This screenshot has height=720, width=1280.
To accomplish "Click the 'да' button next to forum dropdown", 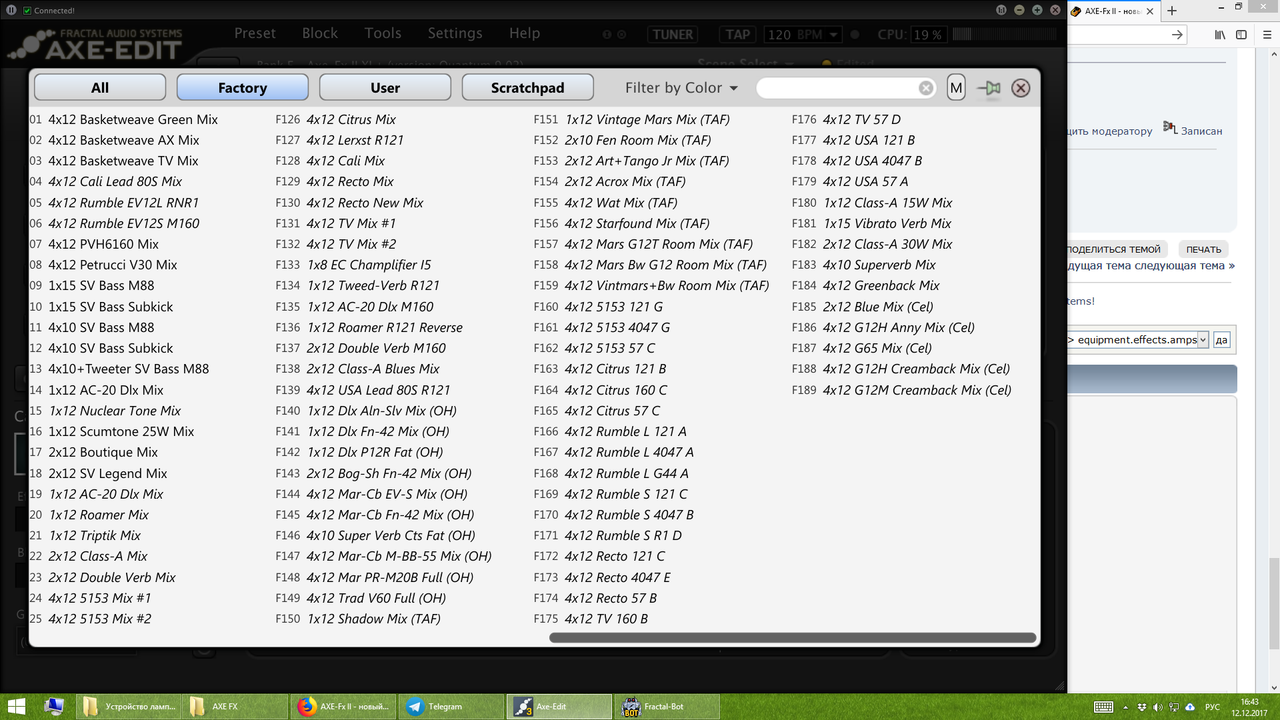I will [x=1222, y=340].
